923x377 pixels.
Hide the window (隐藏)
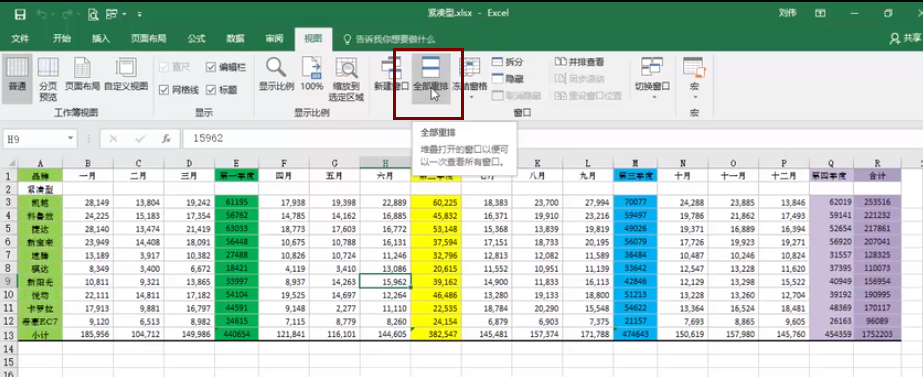507,79
